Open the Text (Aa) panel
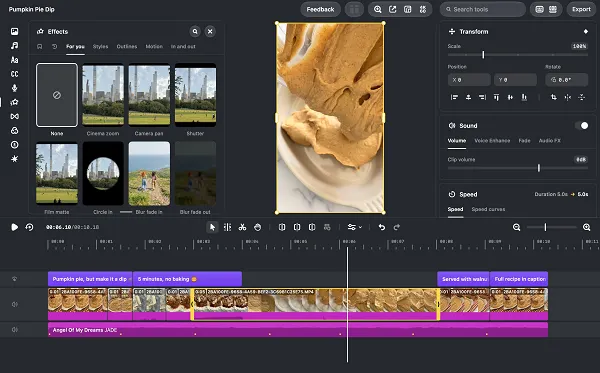 (14, 60)
